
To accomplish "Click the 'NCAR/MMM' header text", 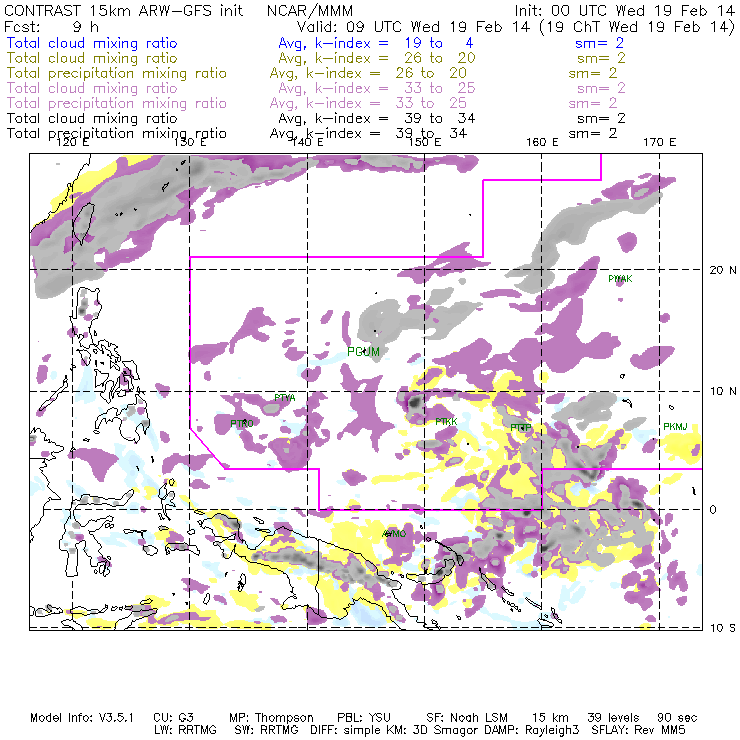I will tap(310, 10).
